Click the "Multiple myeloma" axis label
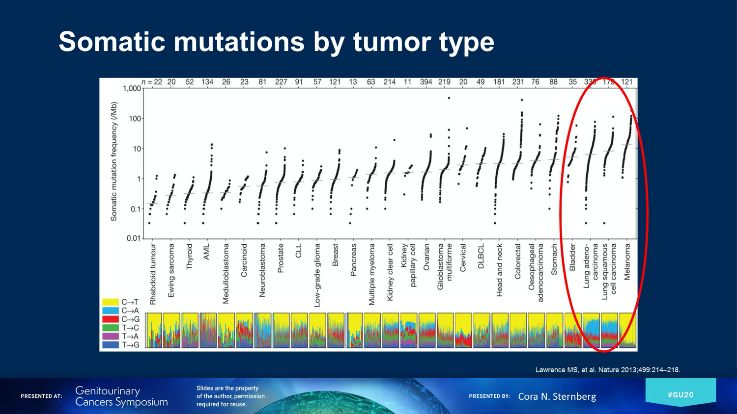The image size is (737, 414). pos(372,274)
